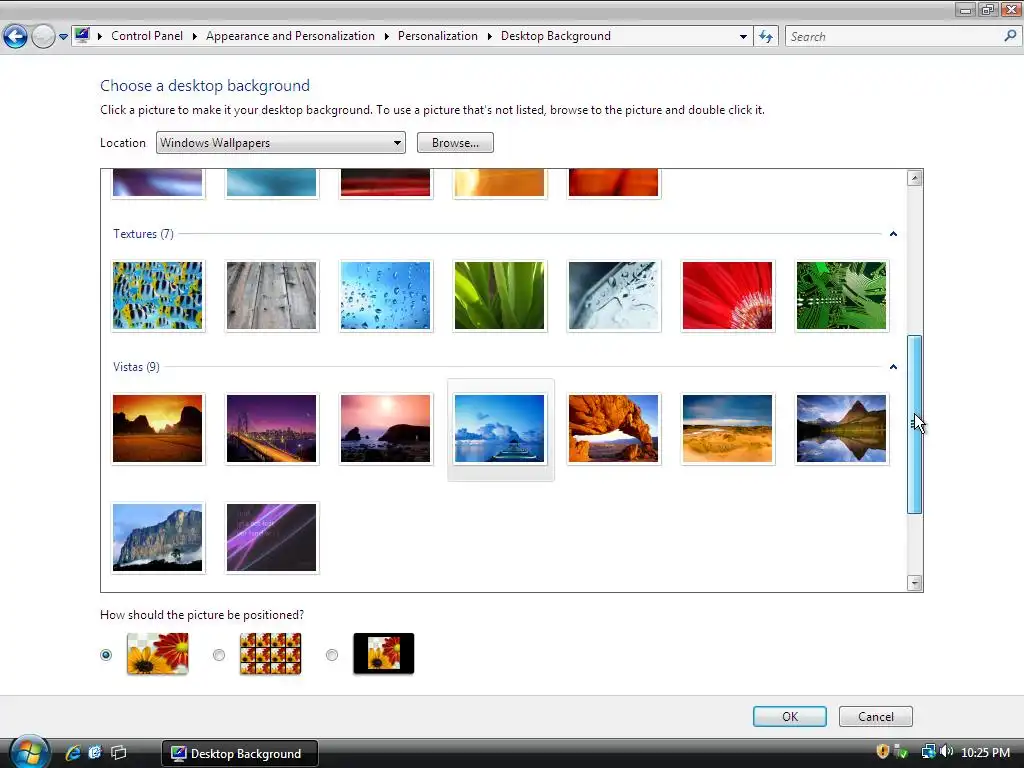Collapse the Vistas group chevron
Viewport: 1024px width, 768px height.
pyautogui.click(x=893, y=367)
